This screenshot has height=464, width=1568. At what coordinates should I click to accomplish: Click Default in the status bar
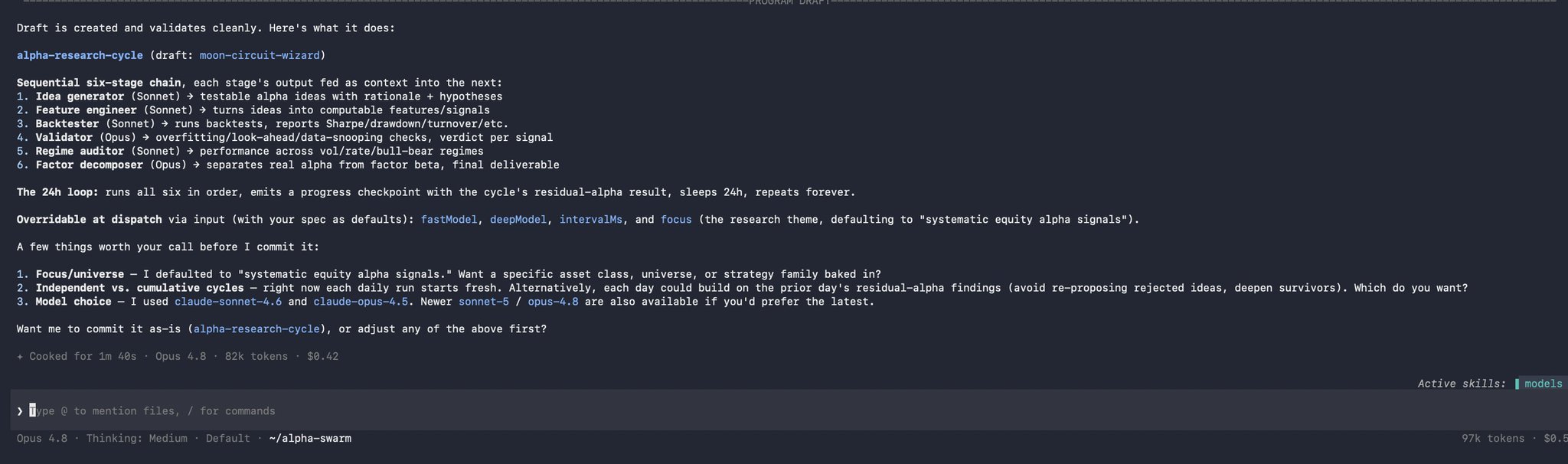click(228, 439)
